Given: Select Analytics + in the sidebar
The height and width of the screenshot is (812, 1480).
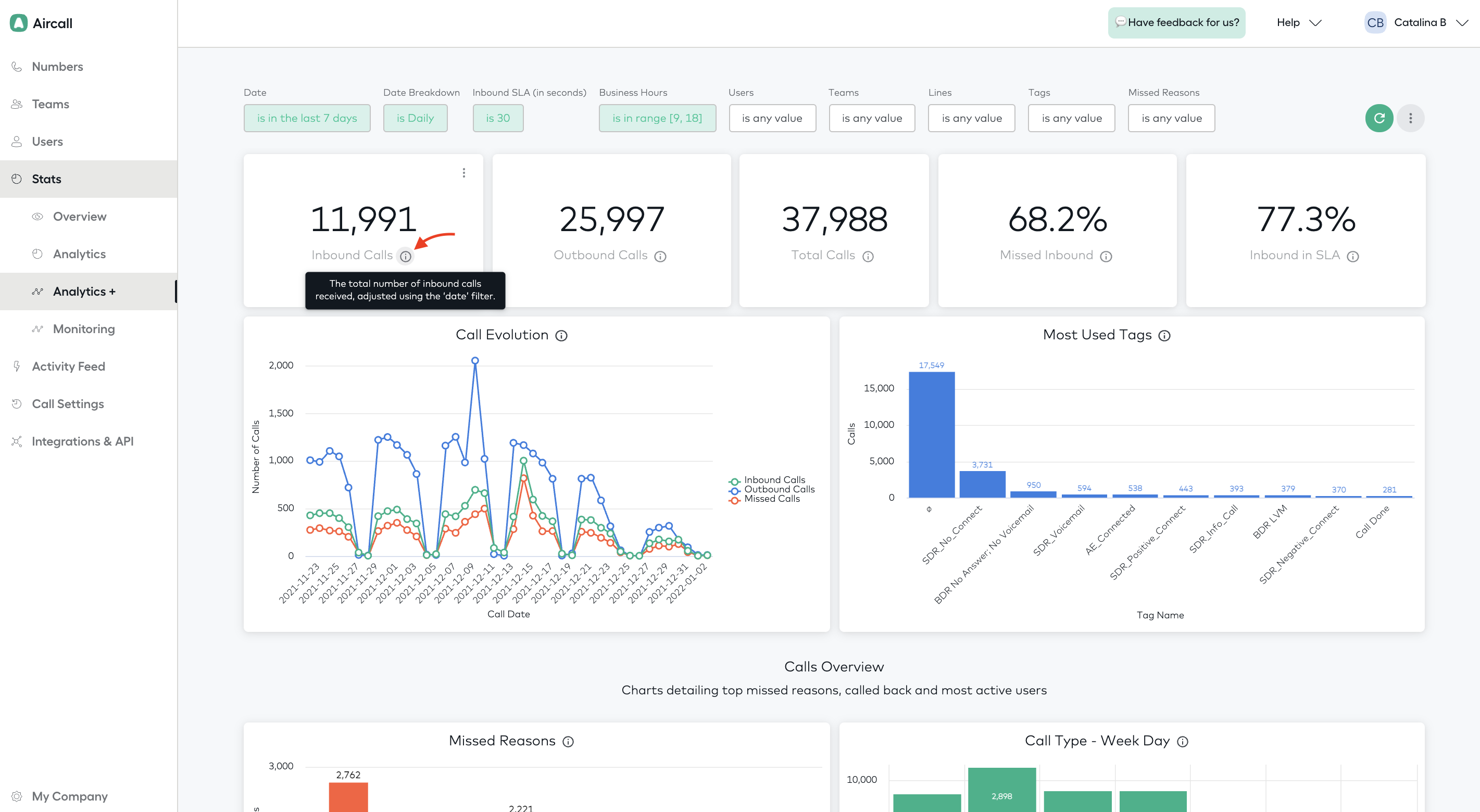Looking at the screenshot, I should point(89,291).
